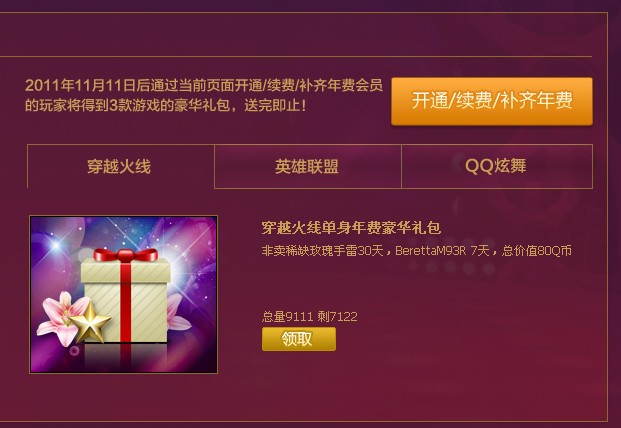Click the red vertical ribbon on the gift box

coord(126,303)
